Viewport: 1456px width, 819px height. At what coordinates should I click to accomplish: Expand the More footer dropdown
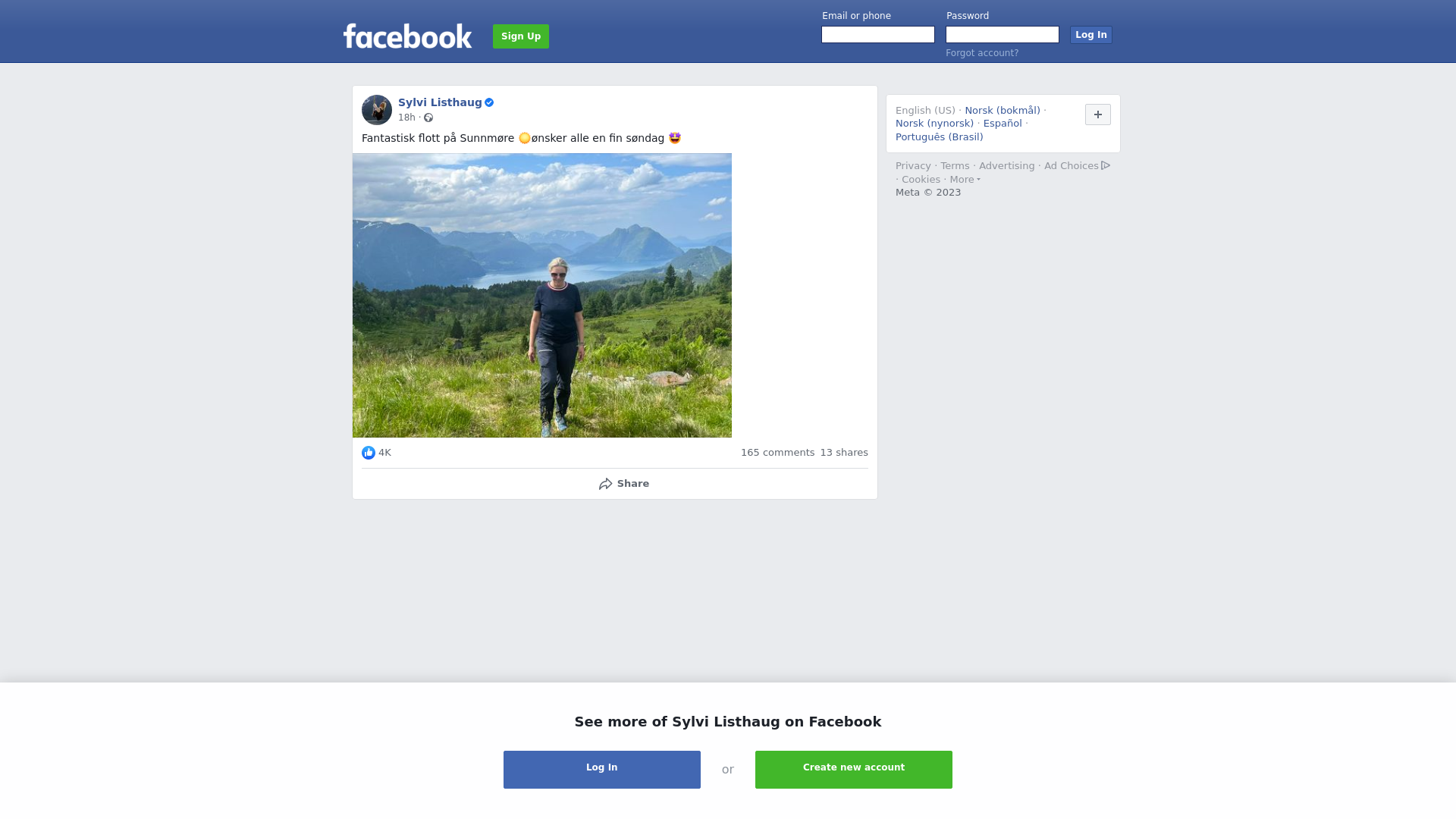pyautogui.click(x=965, y=180)
